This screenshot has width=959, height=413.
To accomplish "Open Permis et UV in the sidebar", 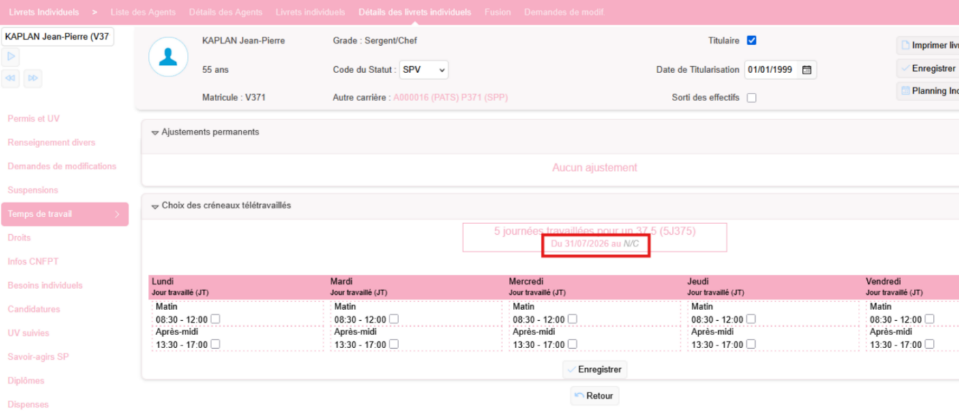I will pyautogui.click(x=34, y=119).
